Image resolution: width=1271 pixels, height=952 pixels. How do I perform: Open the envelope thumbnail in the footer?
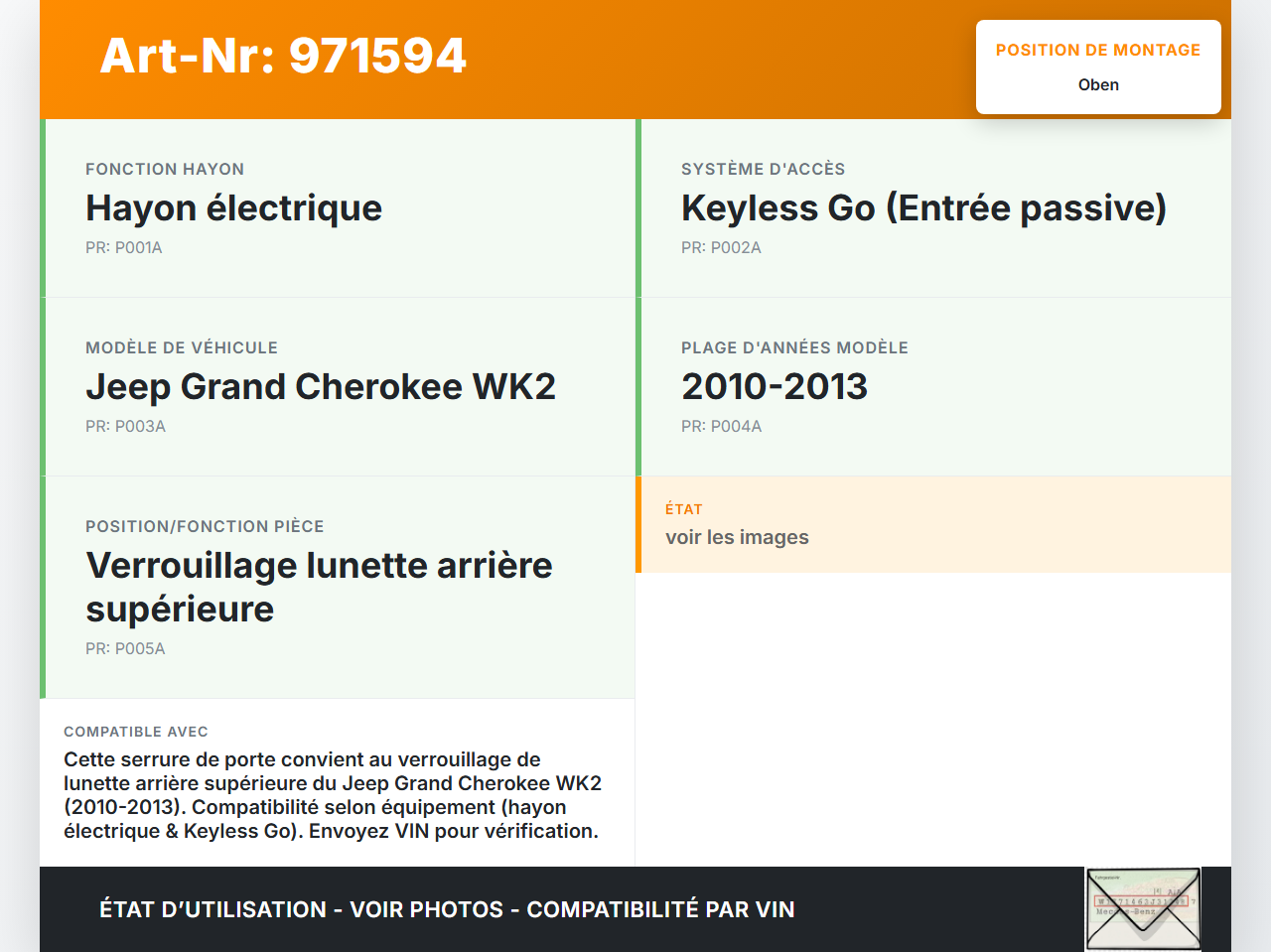pos(1143,909)
